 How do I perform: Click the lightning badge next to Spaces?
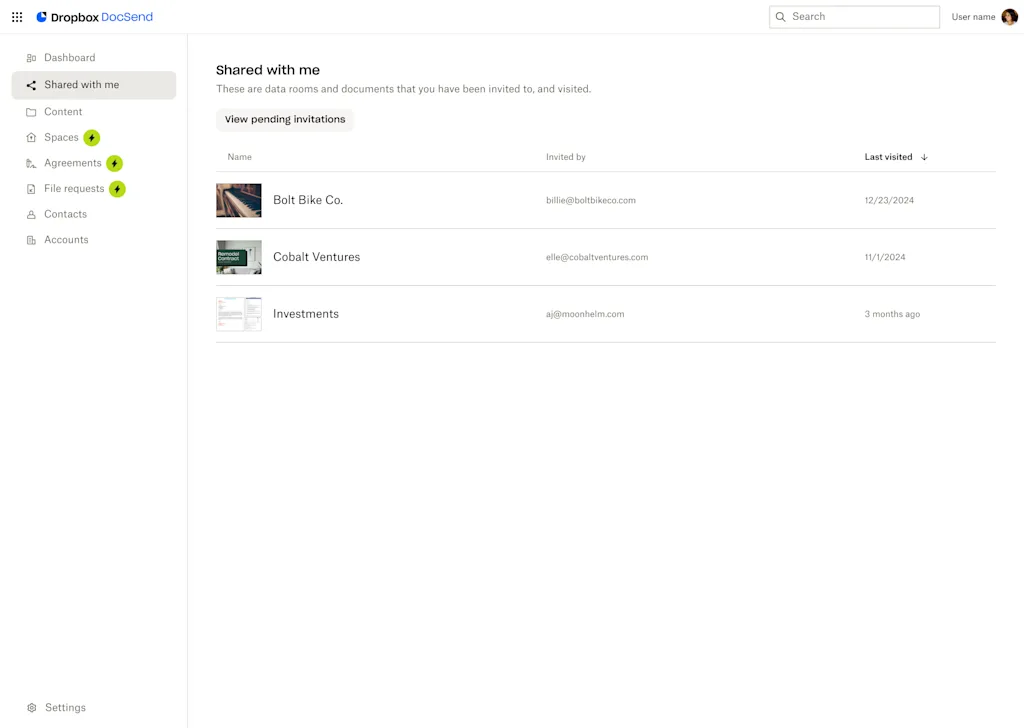(92, 137)
